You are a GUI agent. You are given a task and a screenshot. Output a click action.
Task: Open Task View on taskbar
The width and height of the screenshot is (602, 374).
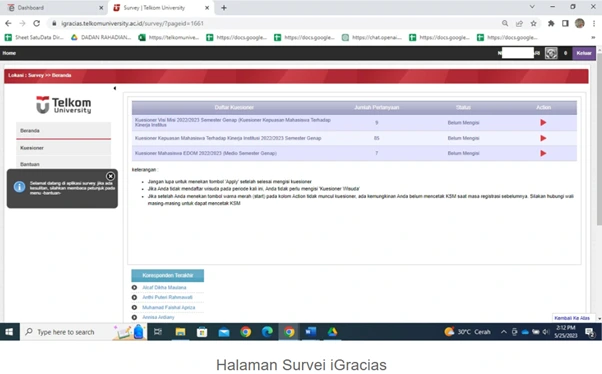[158, 332]
